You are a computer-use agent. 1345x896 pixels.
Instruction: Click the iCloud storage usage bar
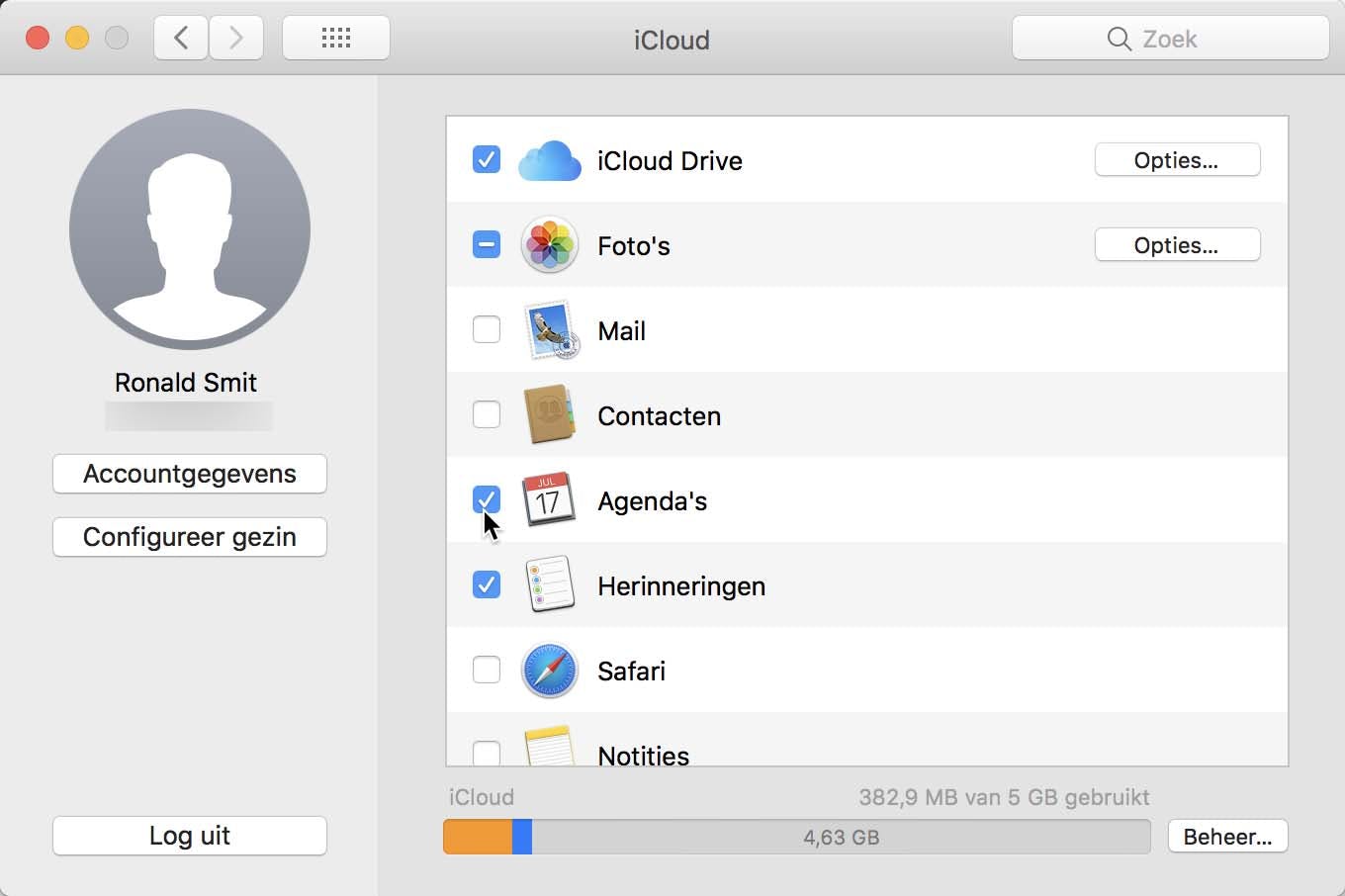[797, 837]
